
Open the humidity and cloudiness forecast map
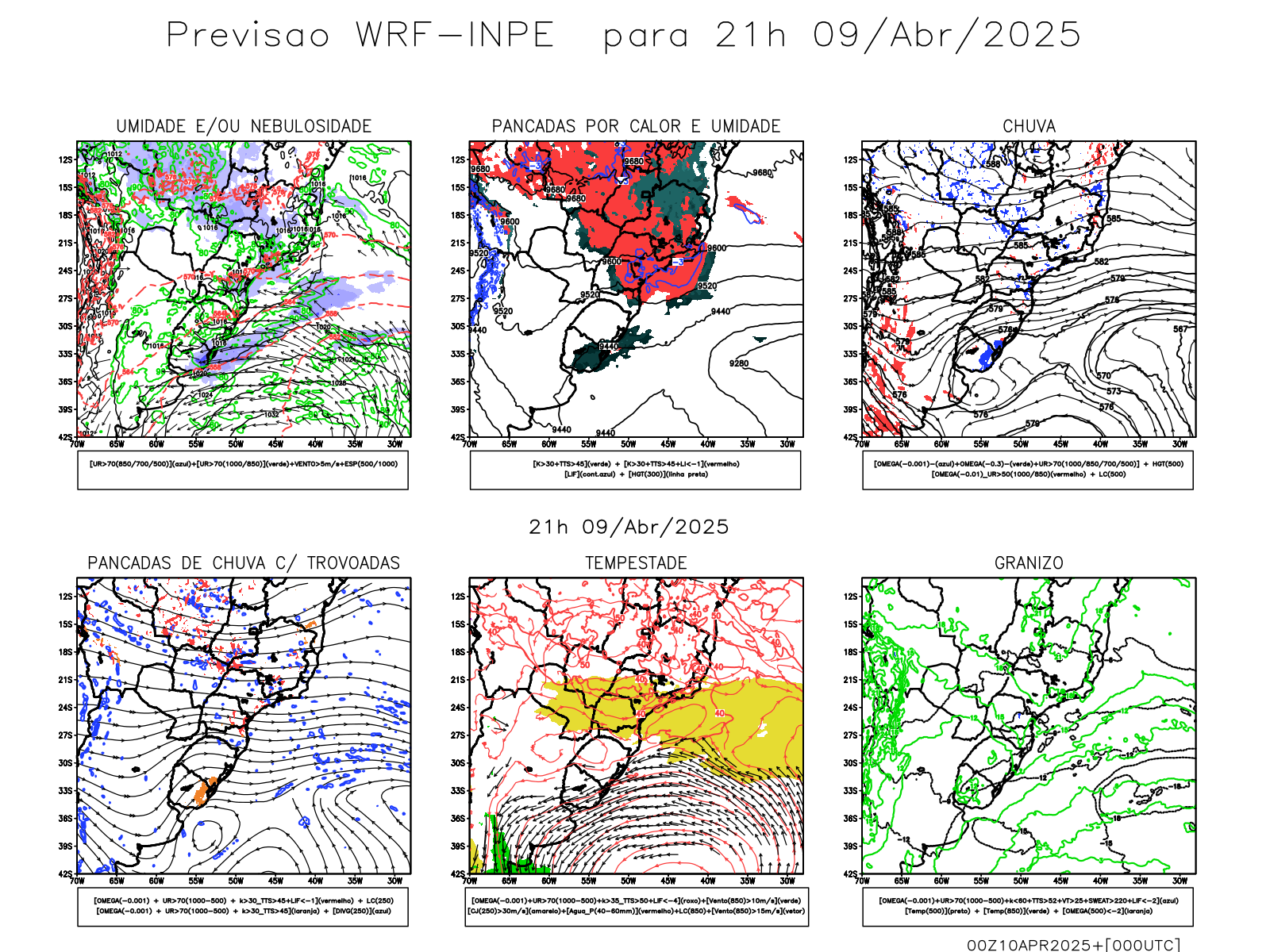244,290
